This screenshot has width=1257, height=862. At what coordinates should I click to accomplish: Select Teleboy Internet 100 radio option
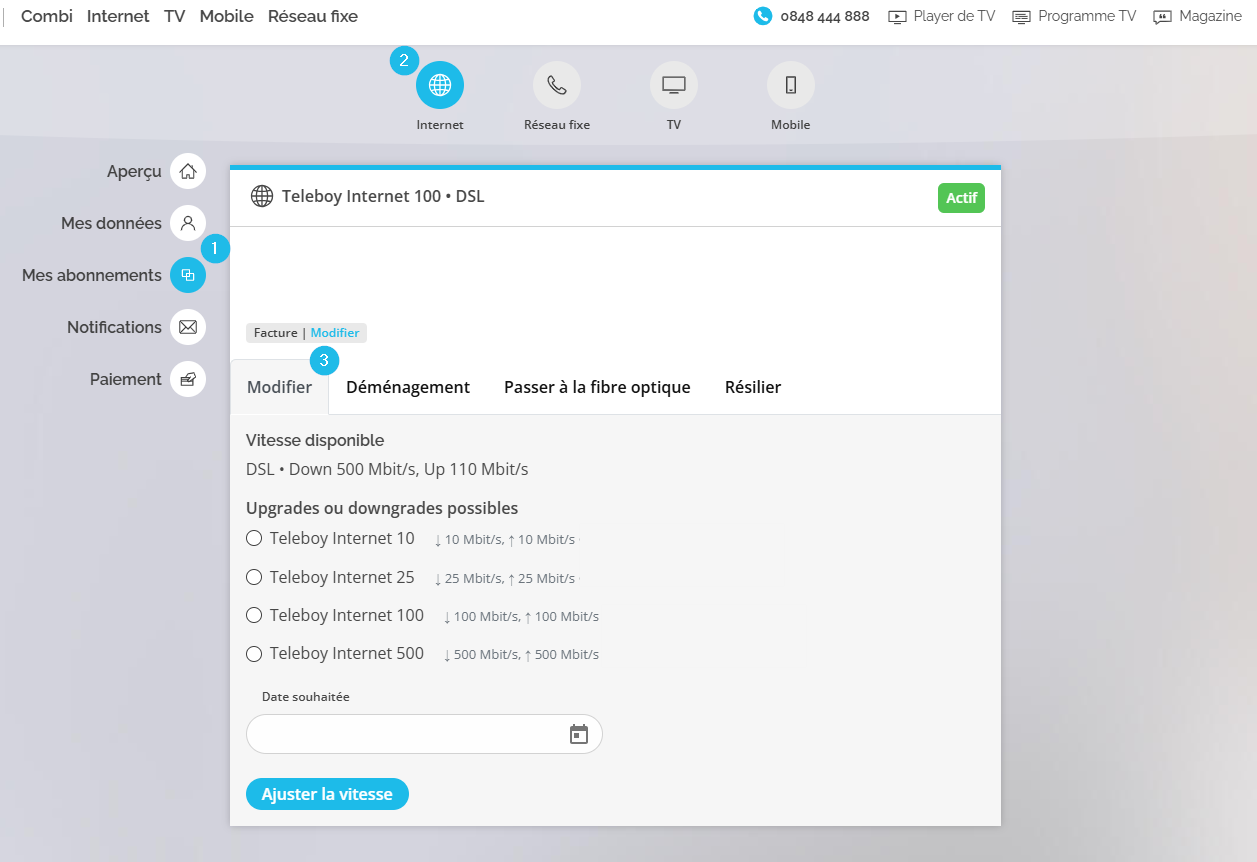coord(254,615)
